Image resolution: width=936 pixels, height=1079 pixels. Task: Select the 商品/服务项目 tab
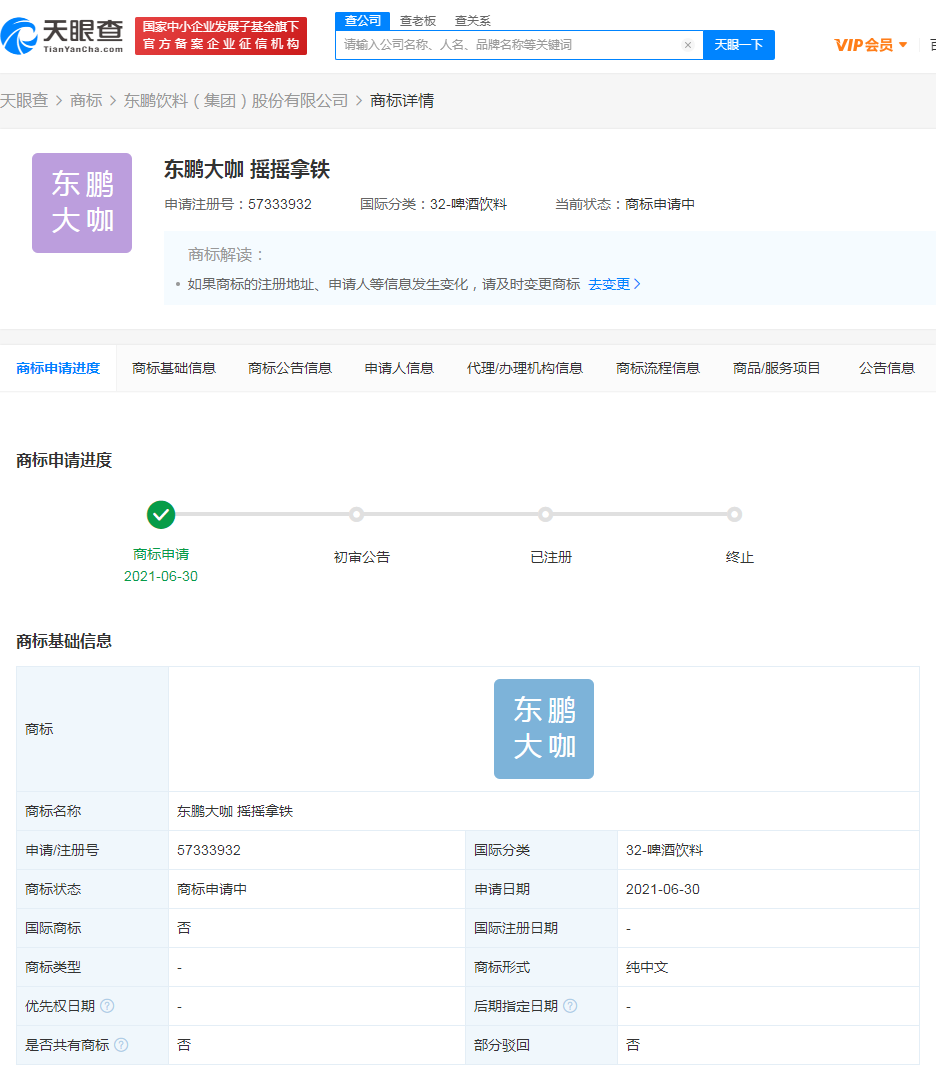click(776, 368)
